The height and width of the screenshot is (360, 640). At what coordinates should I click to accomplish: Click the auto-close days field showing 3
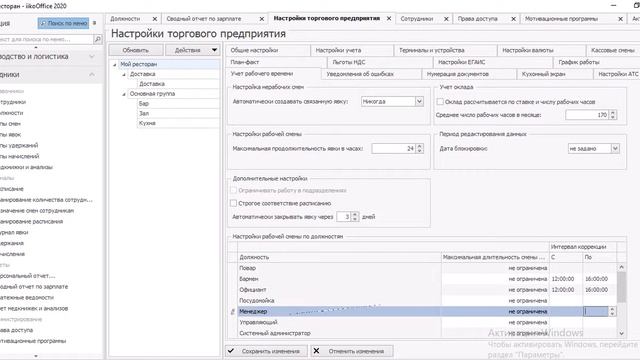pos(344,217)
